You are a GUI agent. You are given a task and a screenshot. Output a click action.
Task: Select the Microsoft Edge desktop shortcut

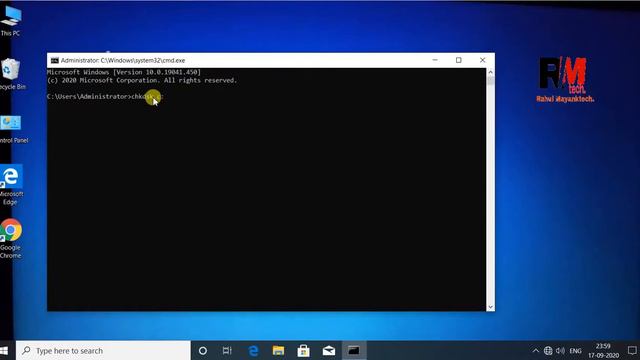[x=11, y=184]
